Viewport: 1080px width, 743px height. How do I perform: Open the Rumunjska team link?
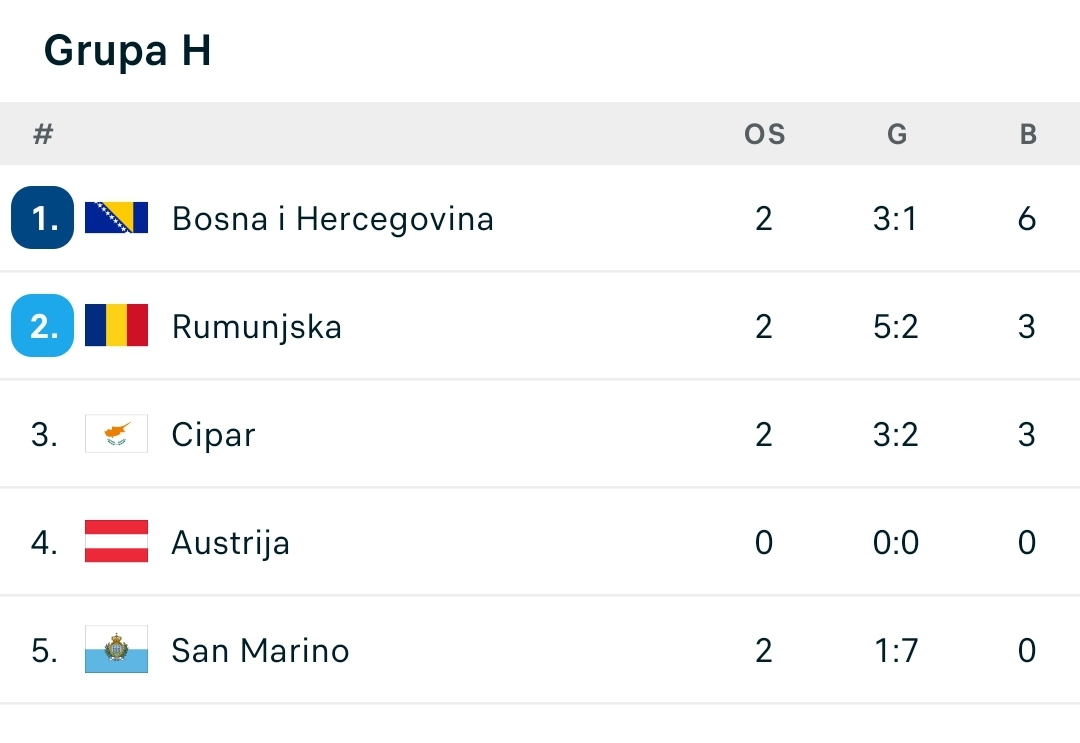(257, 326)
